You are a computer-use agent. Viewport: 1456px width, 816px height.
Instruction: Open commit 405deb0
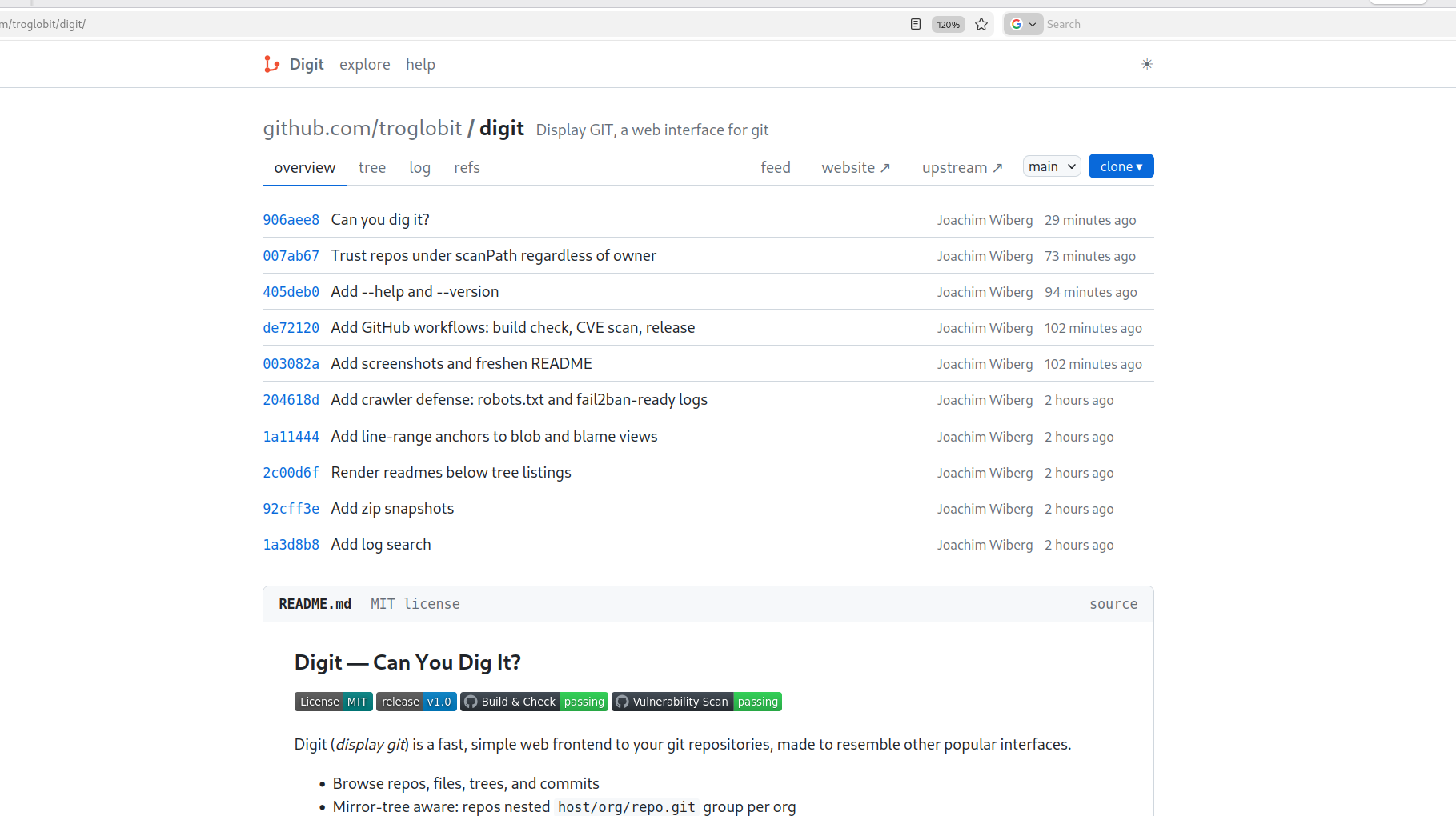(291, 292)
